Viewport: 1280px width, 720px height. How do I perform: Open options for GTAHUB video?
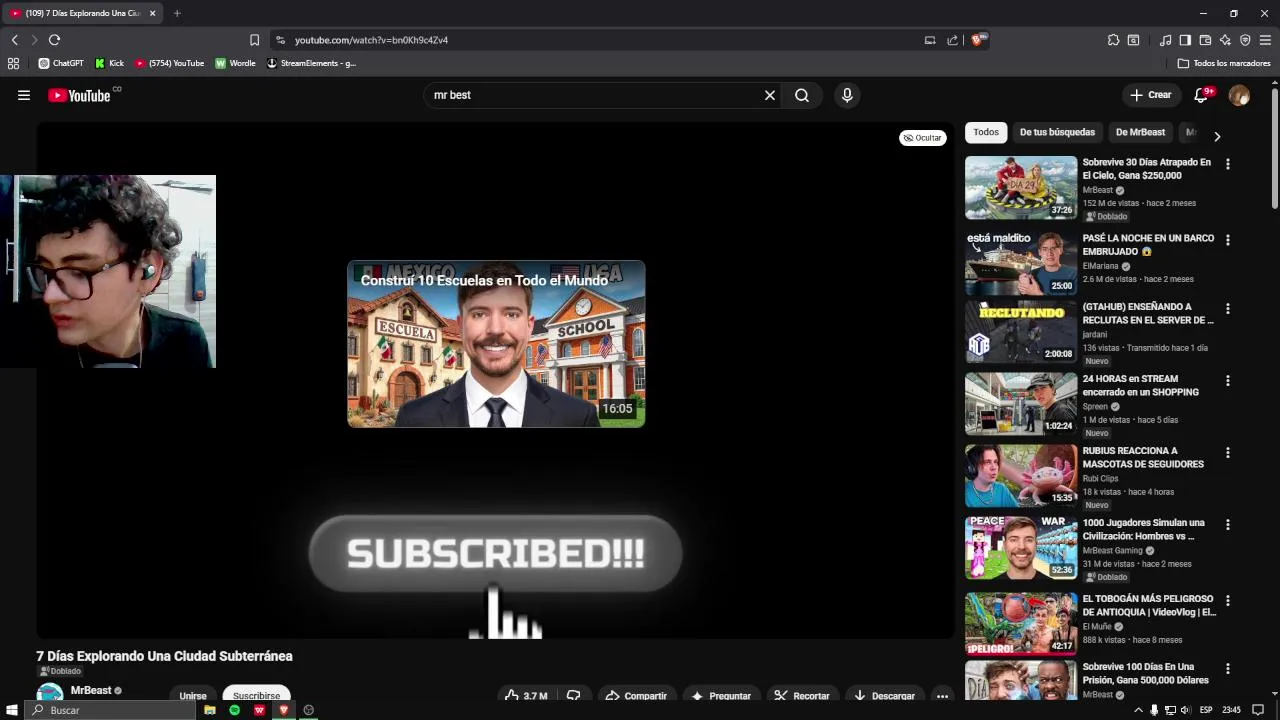[x=1228, y=309]
